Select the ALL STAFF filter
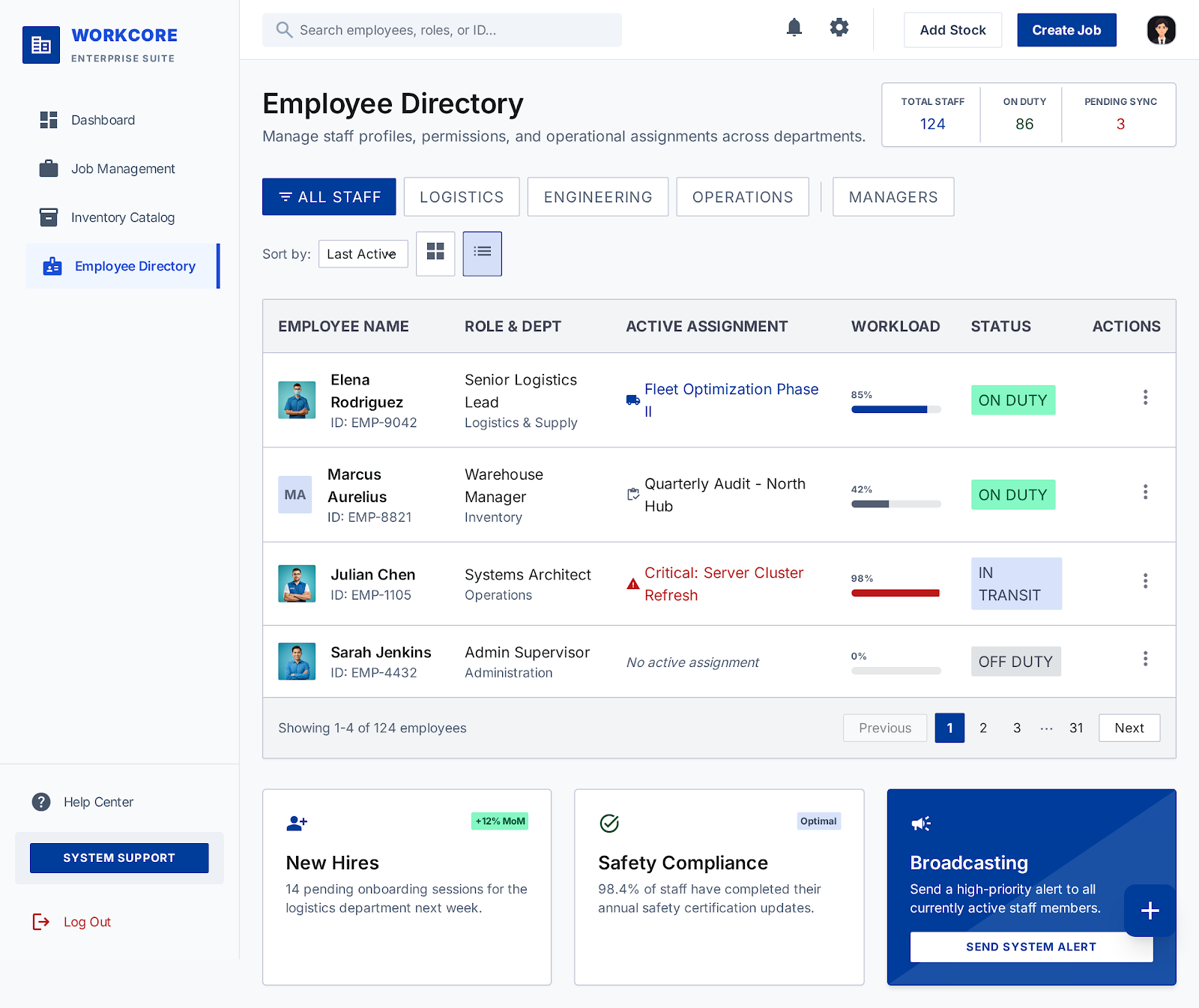This screenshot has width=1199, height=1008. [328, 196]
